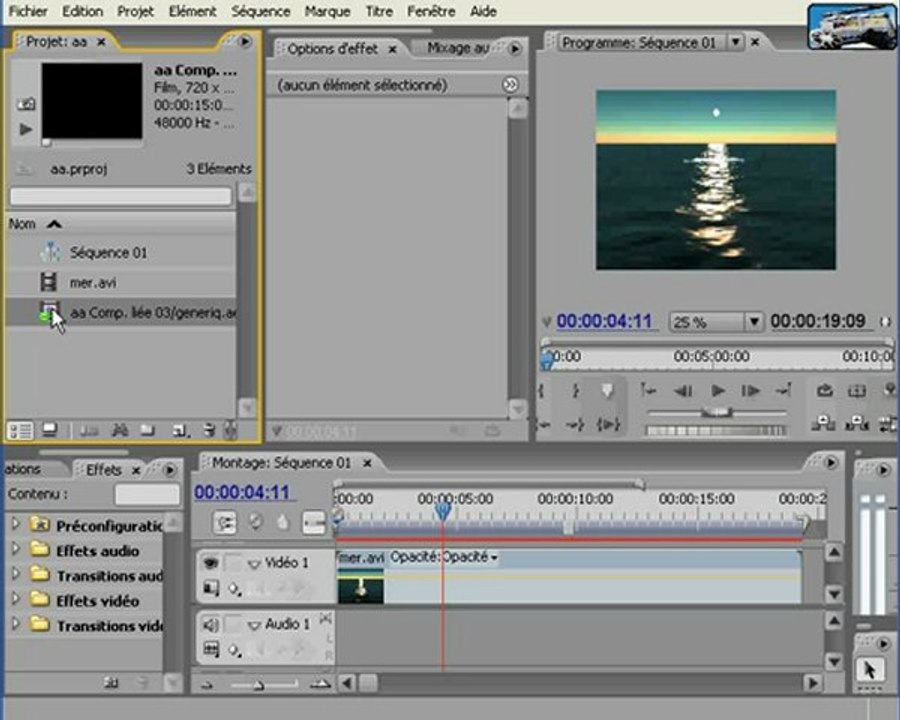Click the Program monitor jog wheel
The height and width of the screenshot is (720, 900).
[716, 431]
